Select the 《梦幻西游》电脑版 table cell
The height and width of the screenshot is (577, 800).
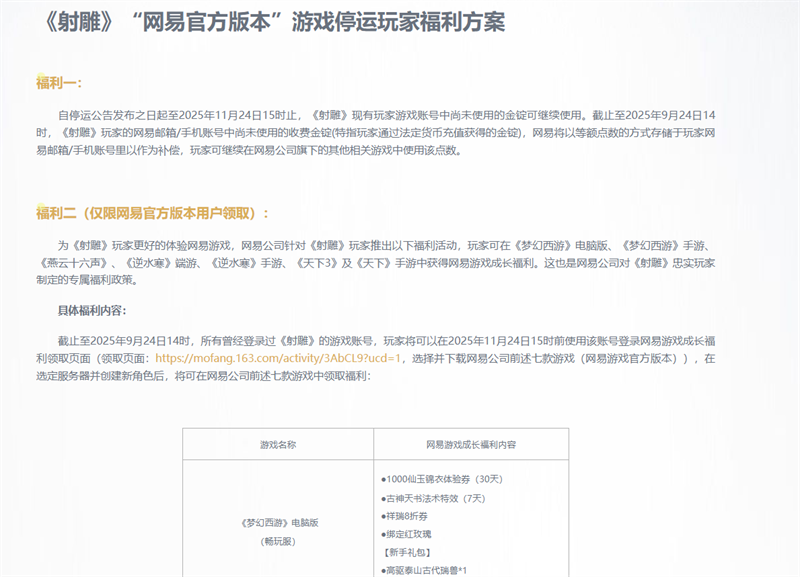point(277,522)
